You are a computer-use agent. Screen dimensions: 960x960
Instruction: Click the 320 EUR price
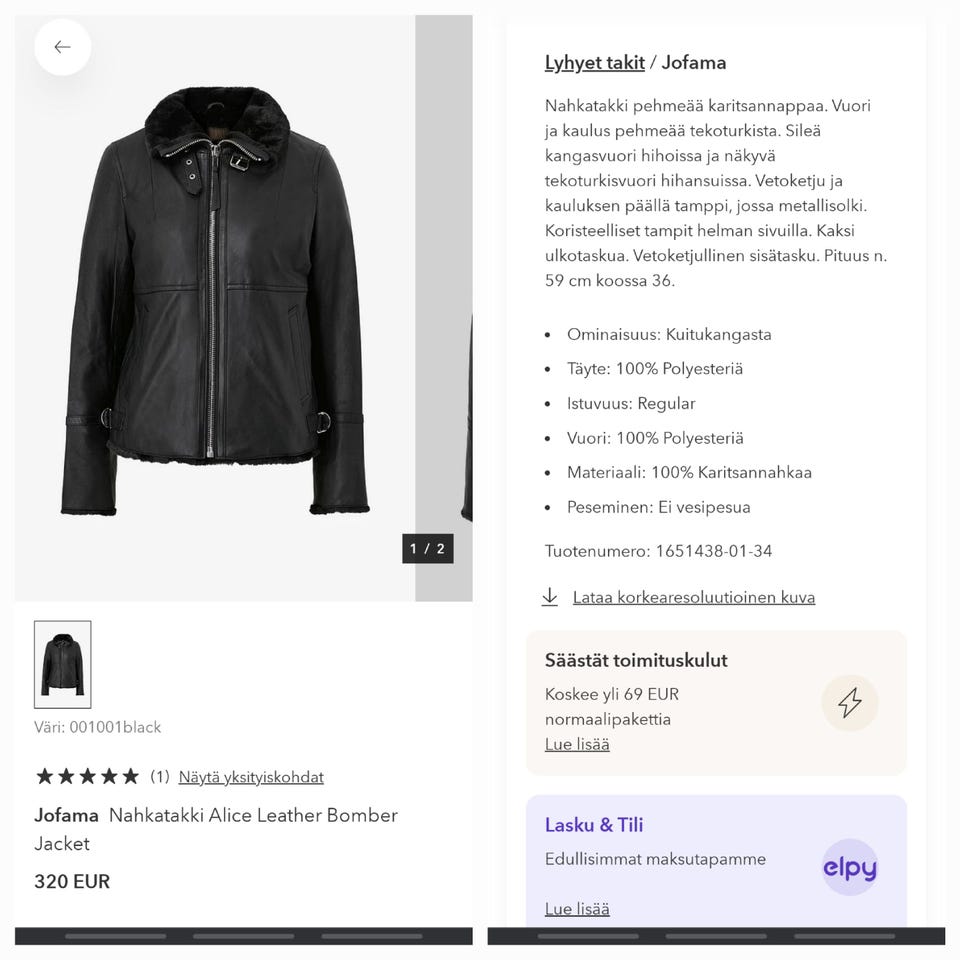[72, 881]
